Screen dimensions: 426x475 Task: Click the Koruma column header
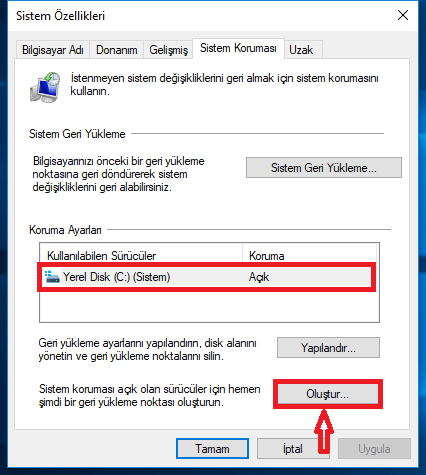click(310, 256)
